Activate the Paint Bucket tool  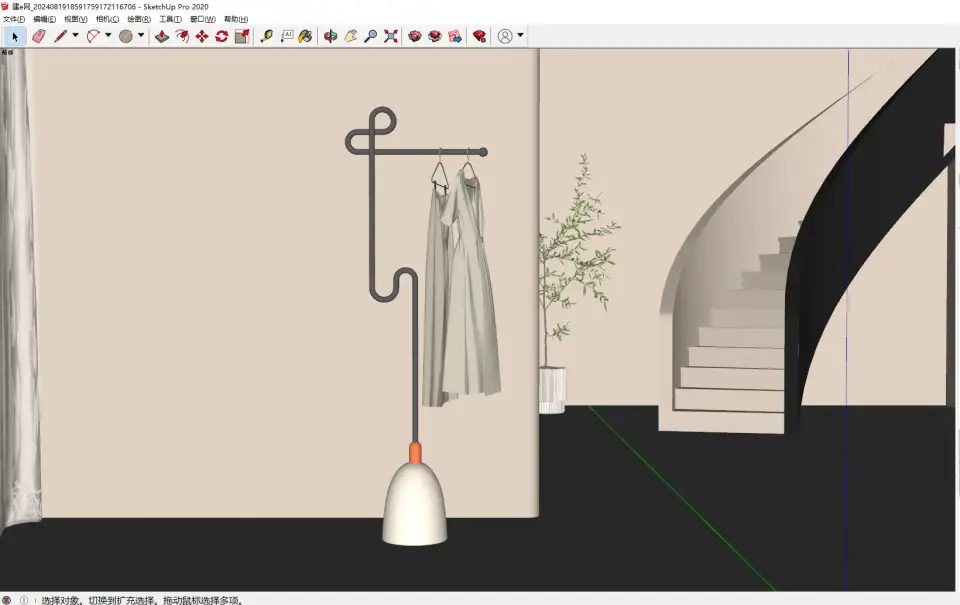point(306,37)
